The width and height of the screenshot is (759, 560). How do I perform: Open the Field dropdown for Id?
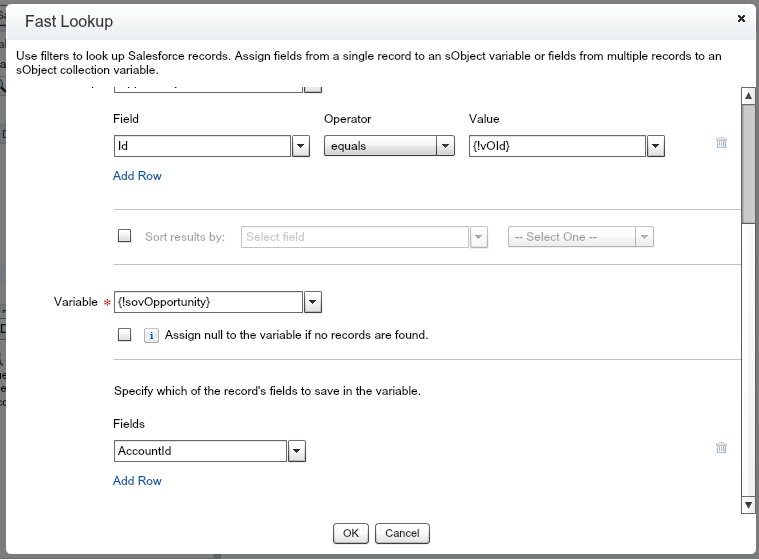[300, 146]
